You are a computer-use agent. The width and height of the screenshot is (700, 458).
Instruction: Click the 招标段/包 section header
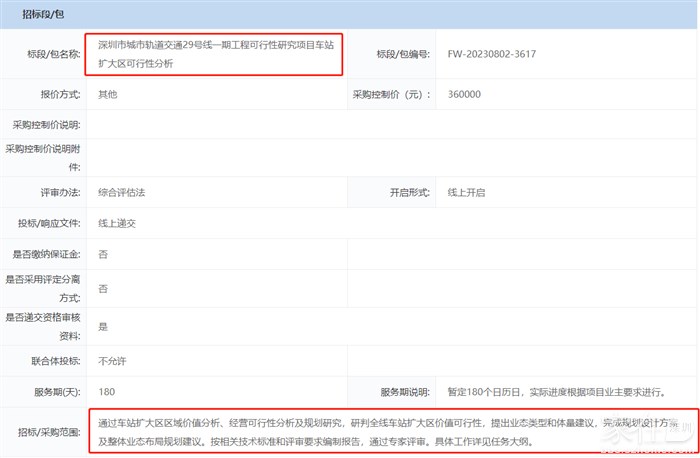click(x=36, y=13)
